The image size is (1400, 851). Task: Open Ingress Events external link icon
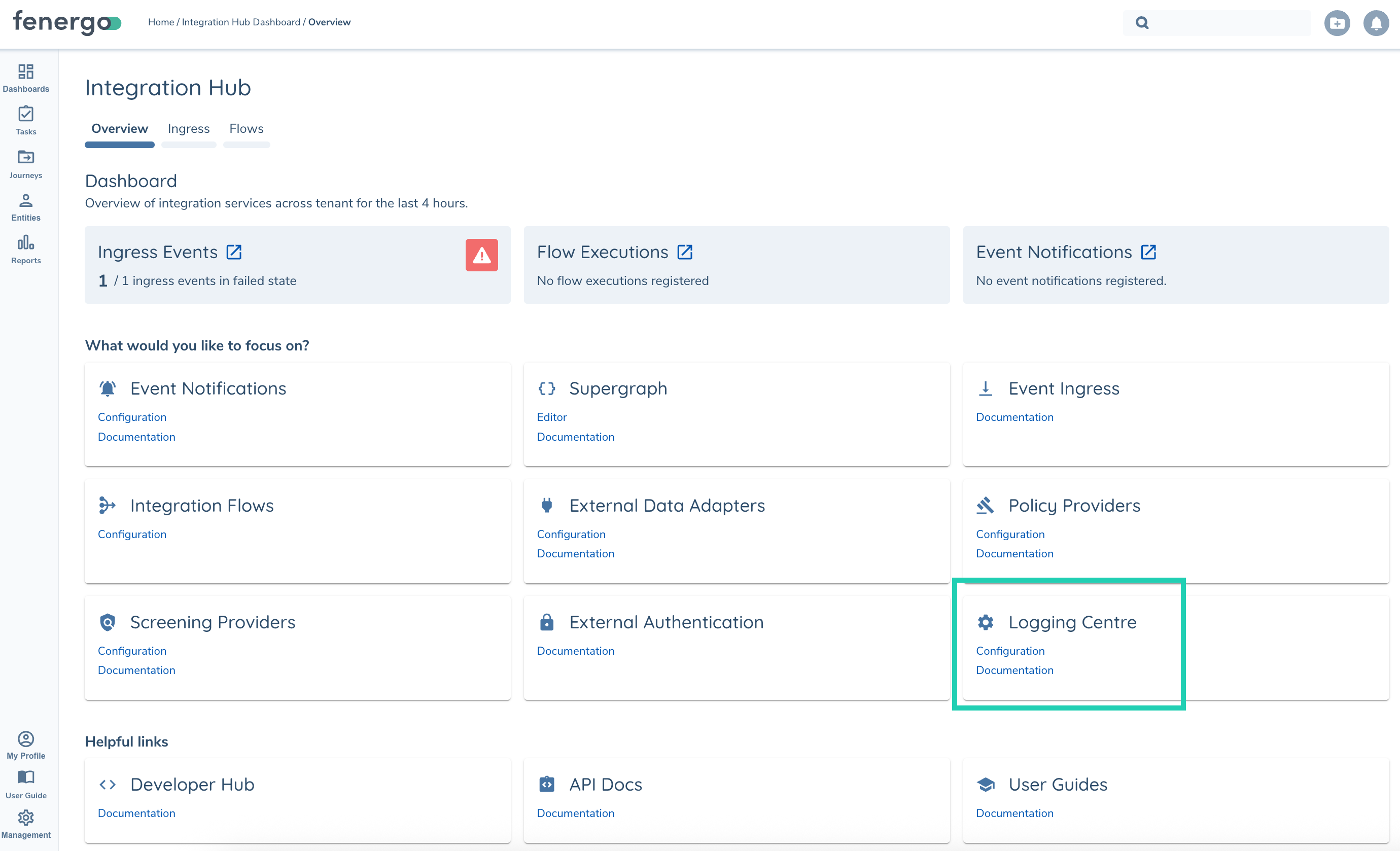click(234, 252)
